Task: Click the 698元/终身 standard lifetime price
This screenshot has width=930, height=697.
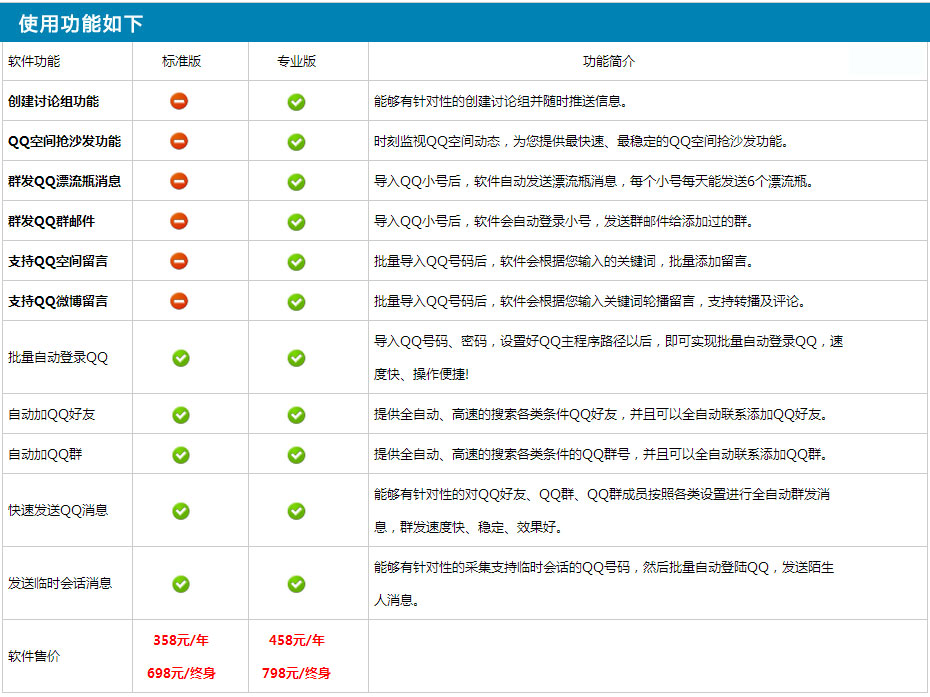Action: click(181, 673)
